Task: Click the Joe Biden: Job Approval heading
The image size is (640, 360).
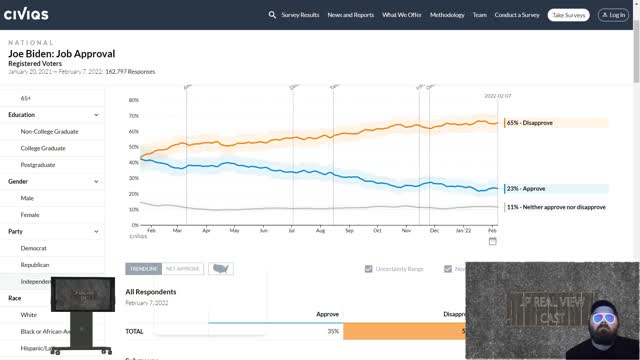Action: 62,54
